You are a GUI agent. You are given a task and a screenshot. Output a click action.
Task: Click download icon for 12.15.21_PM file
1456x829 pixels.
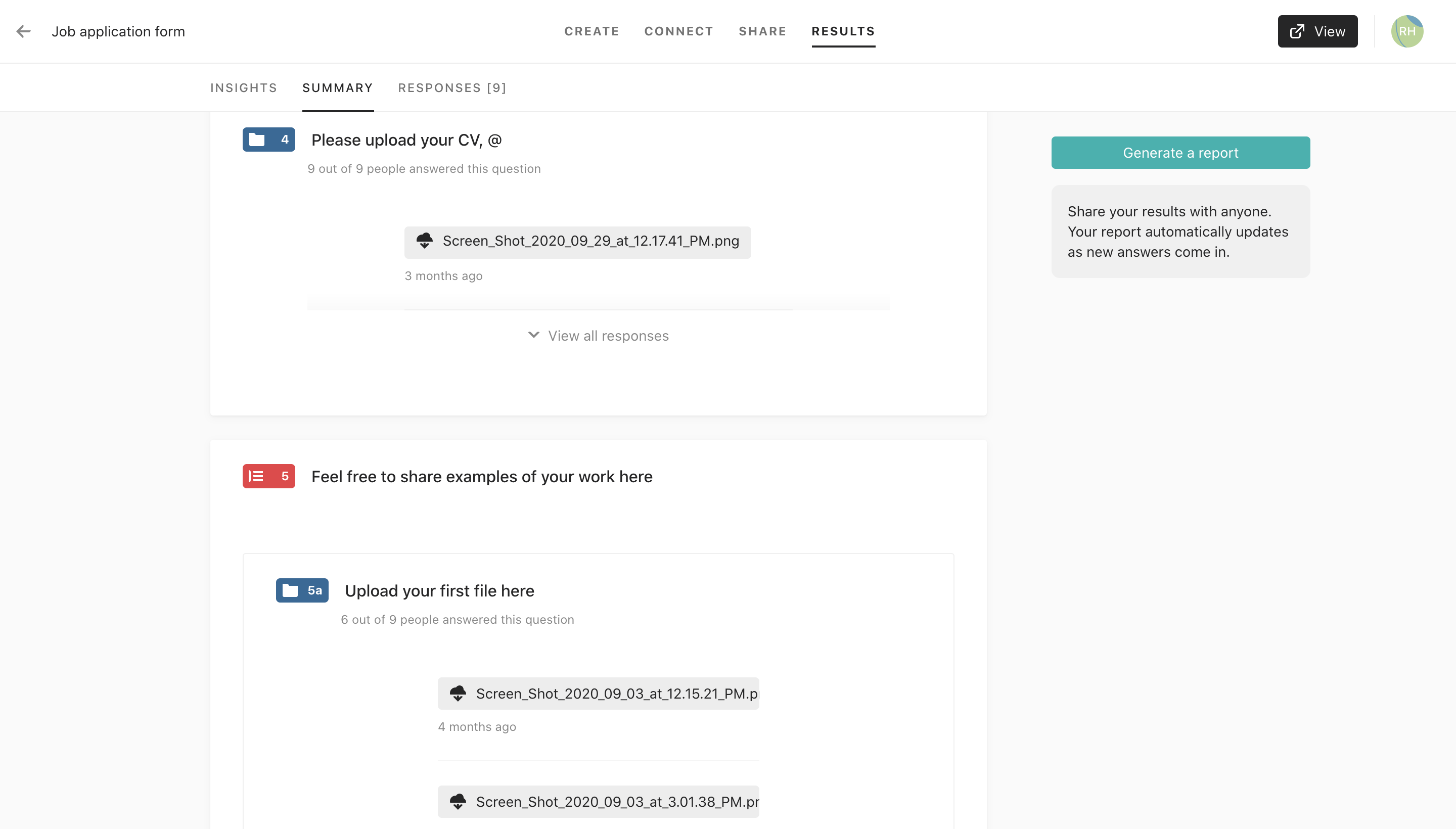[458, 694]
